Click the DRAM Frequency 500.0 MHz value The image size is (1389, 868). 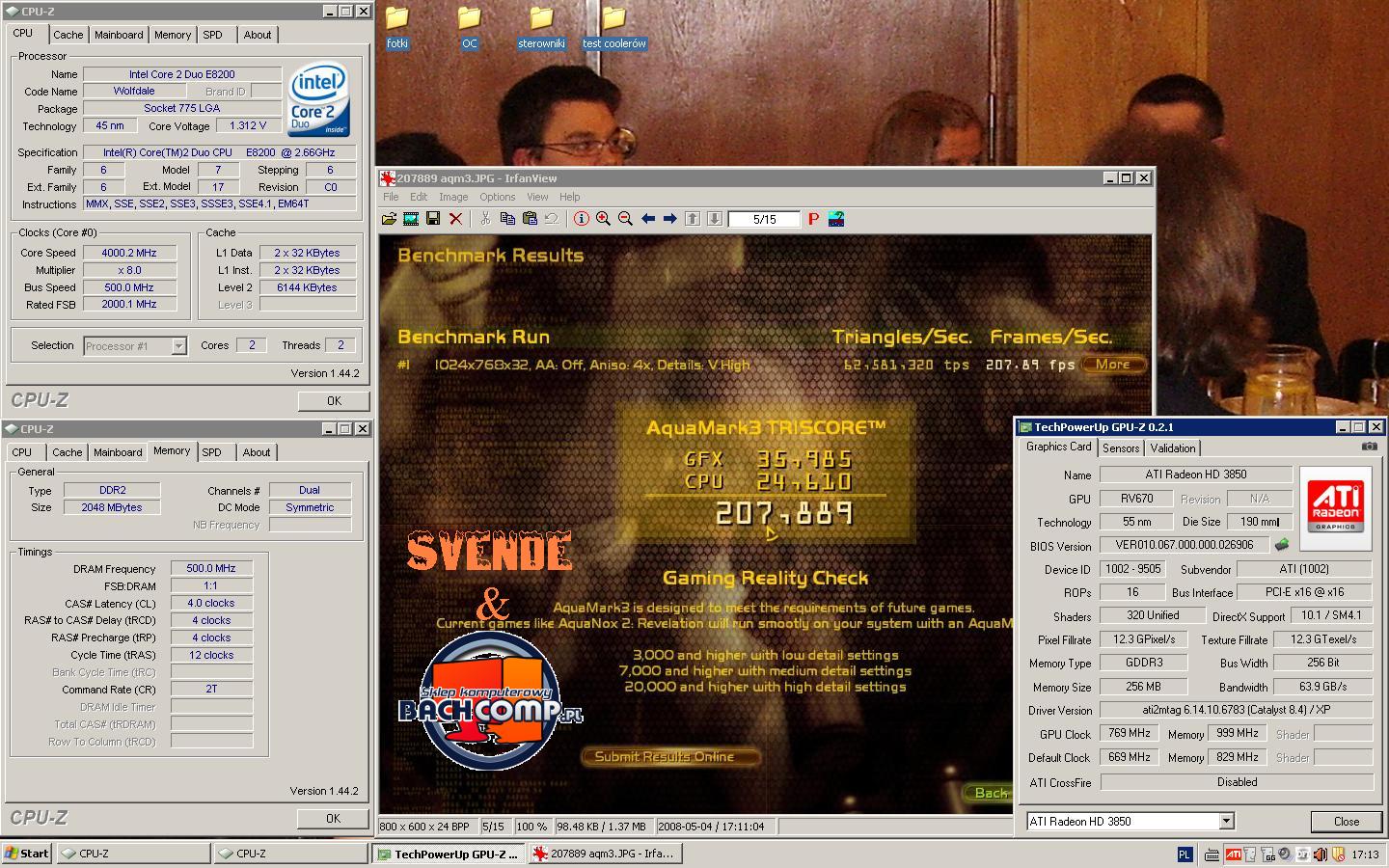tap(211, 569)
